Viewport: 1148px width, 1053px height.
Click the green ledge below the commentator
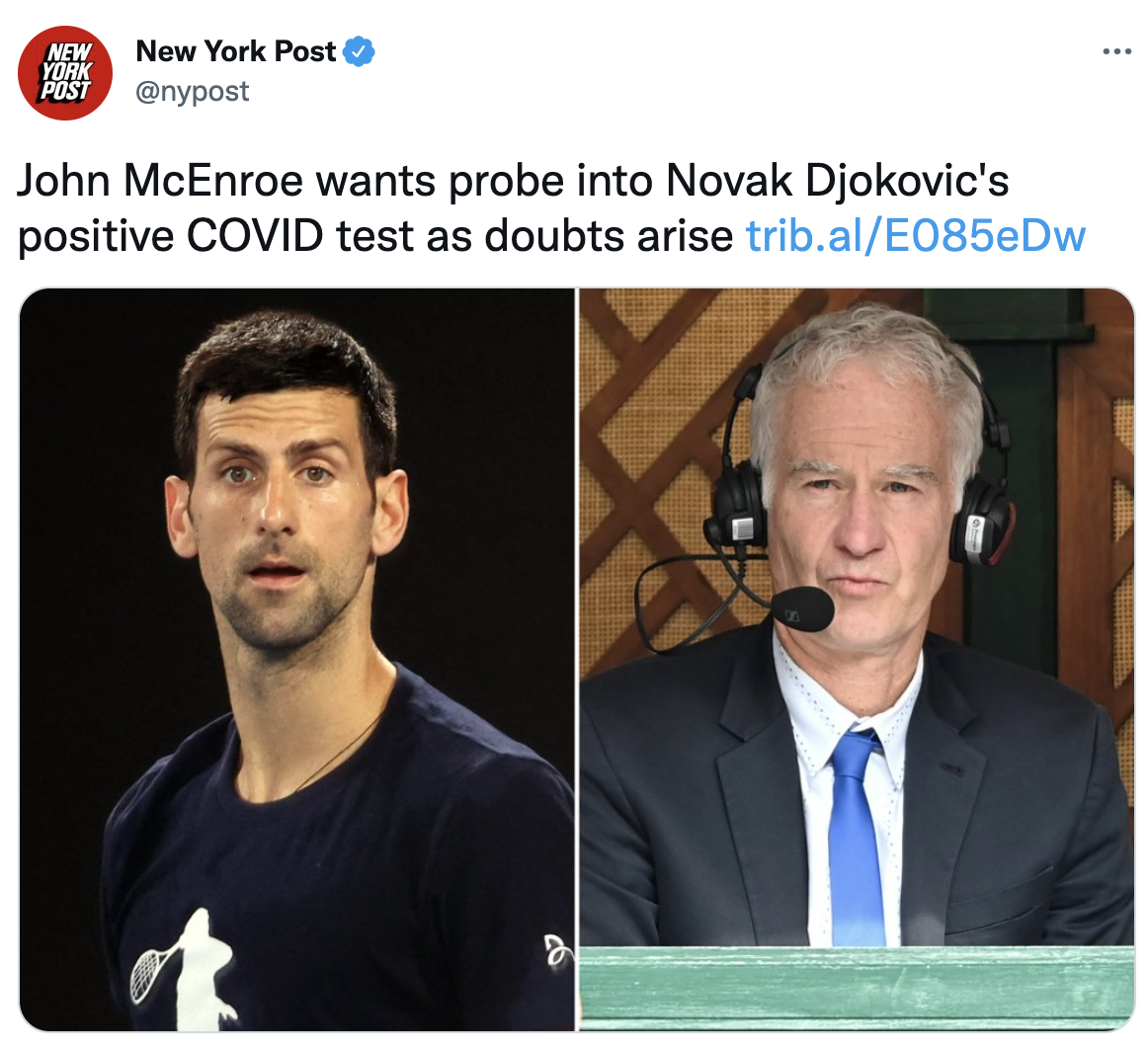858,989
